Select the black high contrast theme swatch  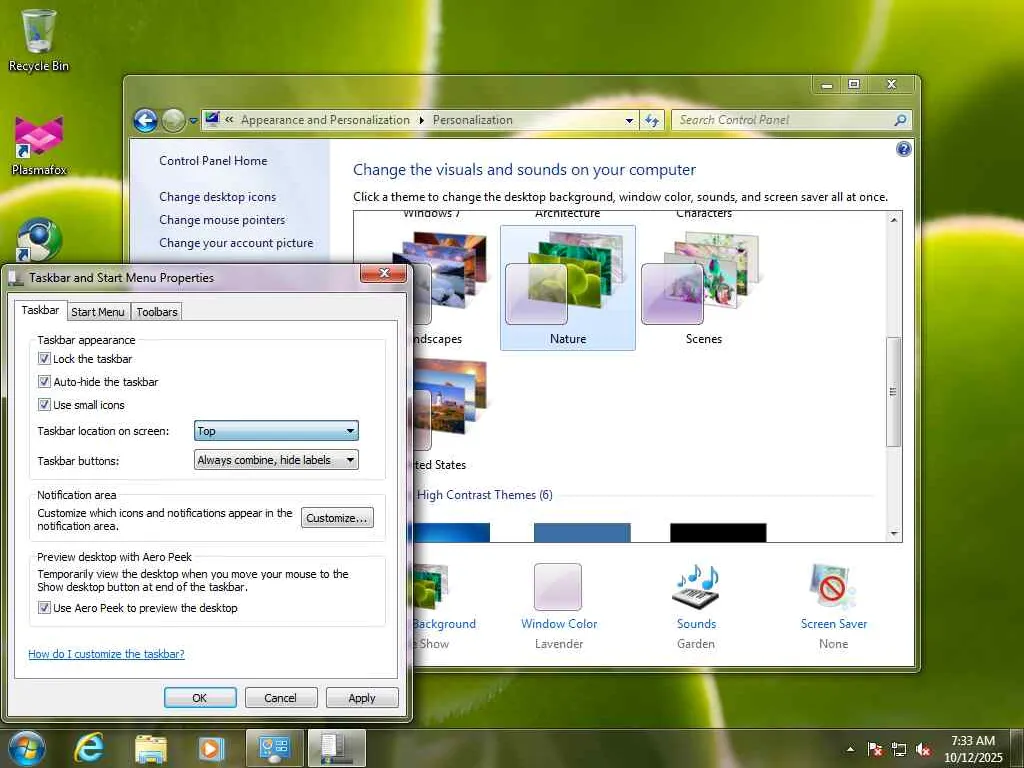coord(718,532)
